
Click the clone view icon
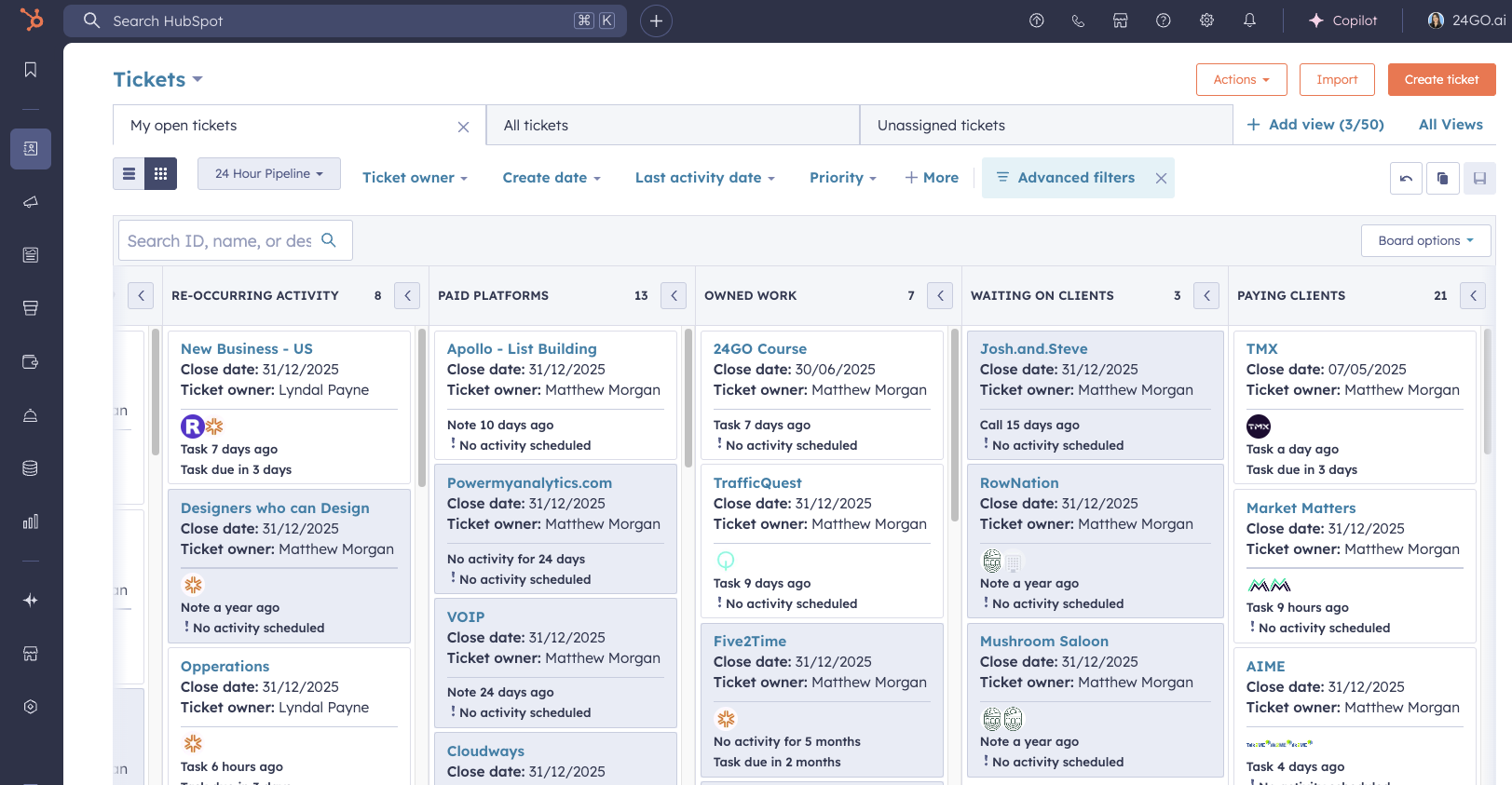point(1442,178)
